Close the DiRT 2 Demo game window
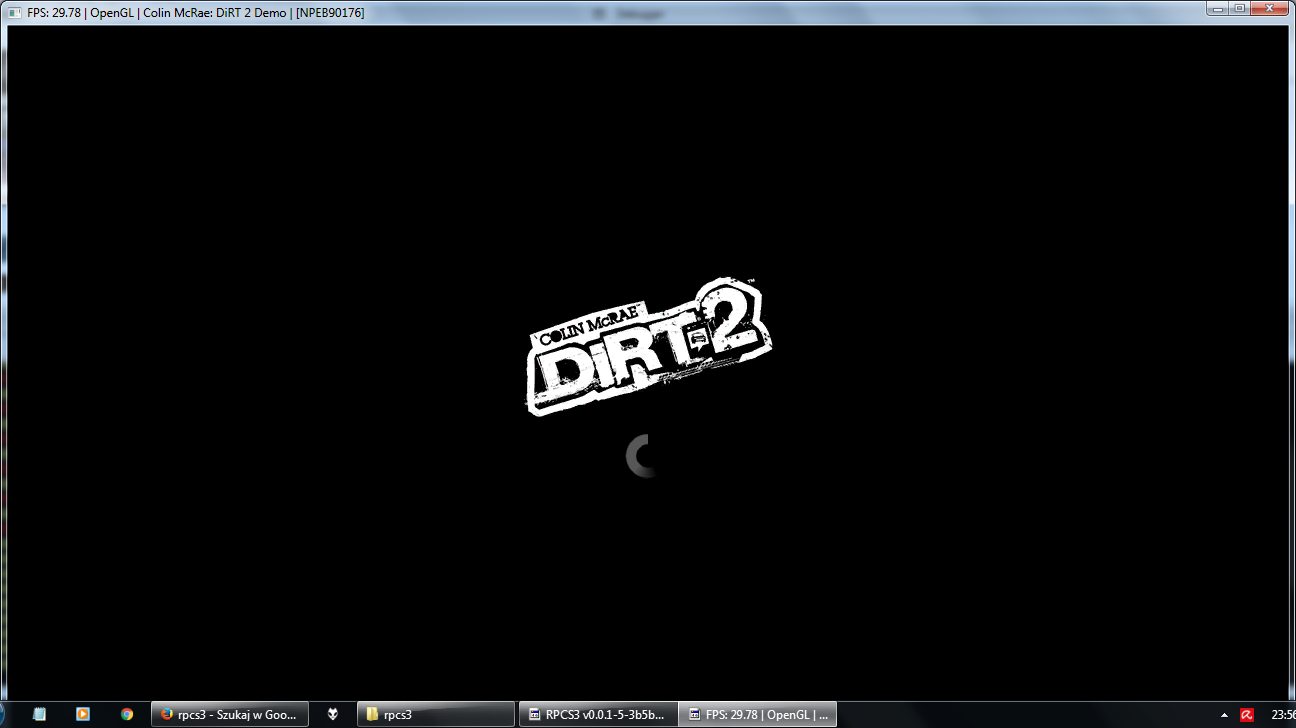The height and width of the screenshot is (728, 1296). pos(1271,9)
